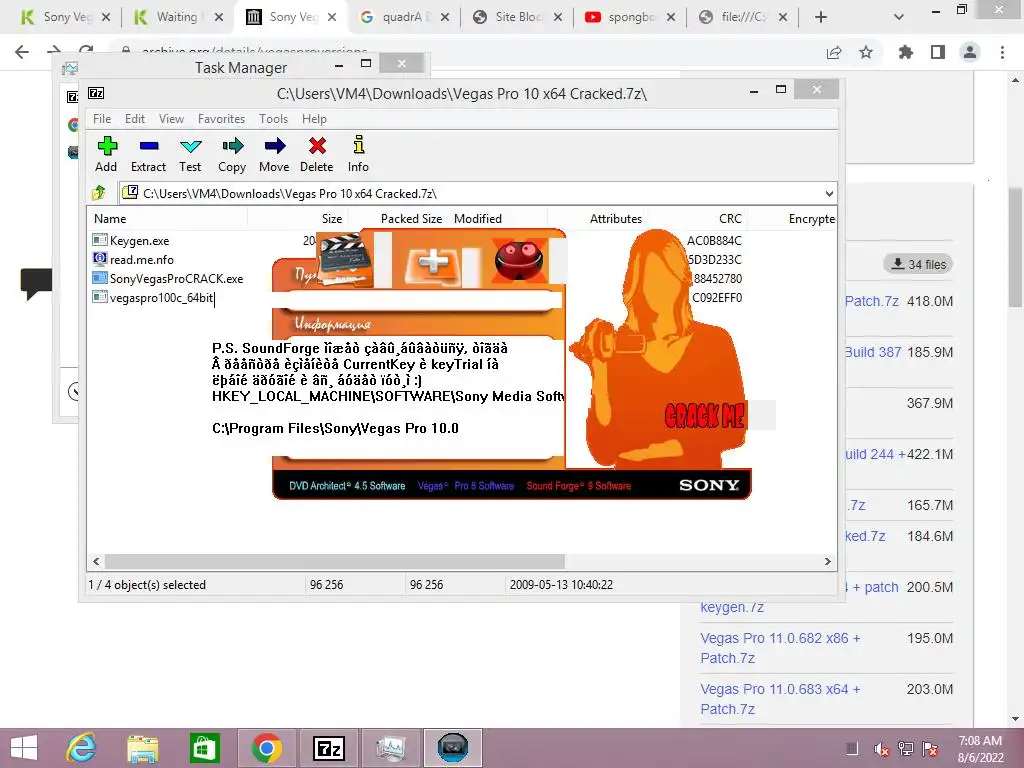Image resolution: width=1024 pixels, height=768 pixels.
Task: Open Windows Start button
Action: click(x=24, y=748)
